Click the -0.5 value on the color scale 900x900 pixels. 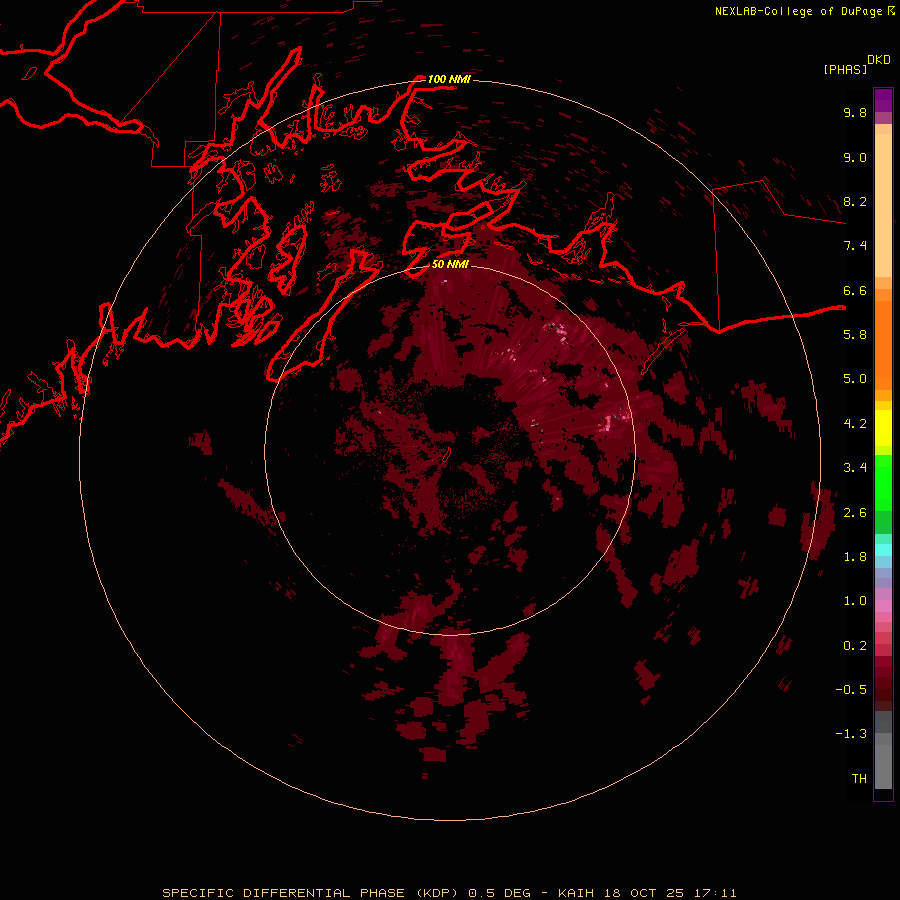click(x=851, y=690)
